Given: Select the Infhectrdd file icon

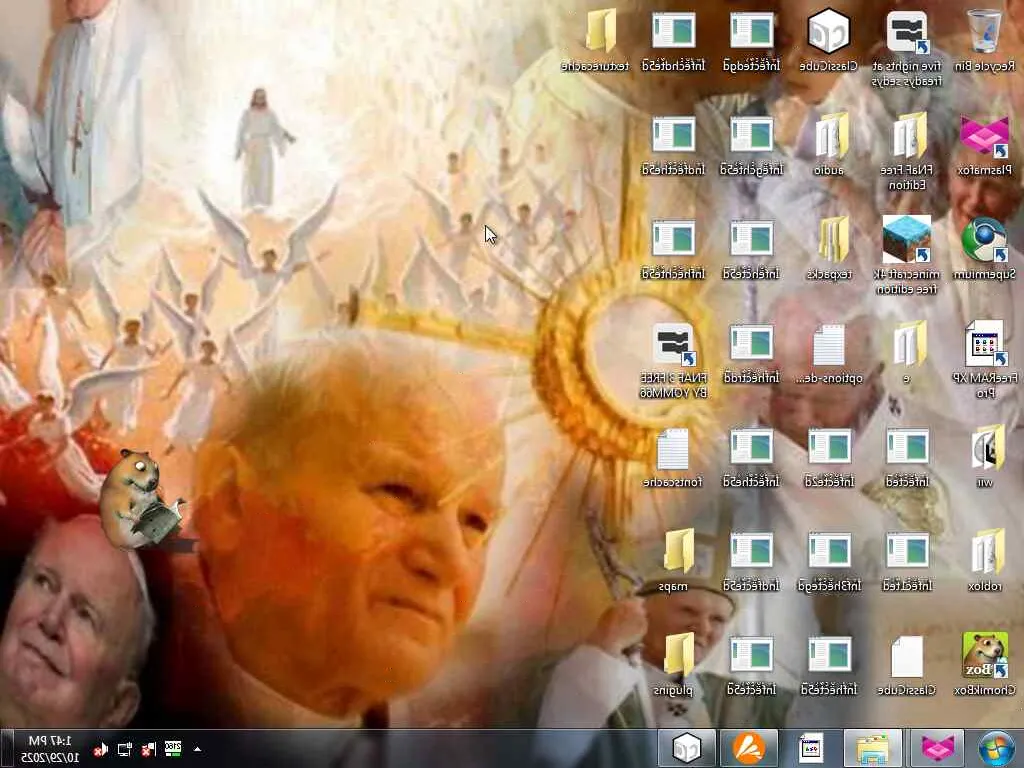Looking at the screenshot, I should coord(751,353).
